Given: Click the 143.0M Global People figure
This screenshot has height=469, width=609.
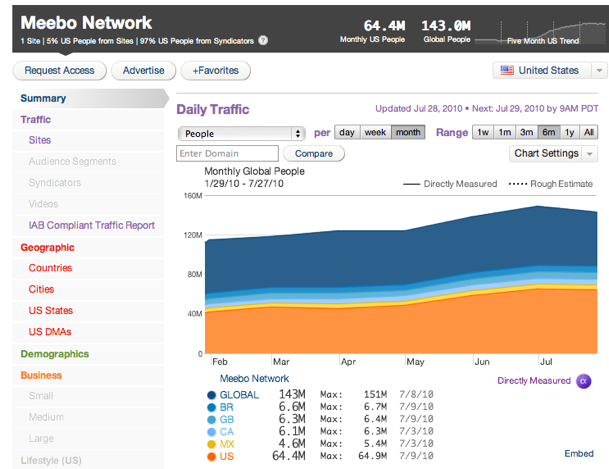Looking at the screenshot, I should click(x=446, y=26).
